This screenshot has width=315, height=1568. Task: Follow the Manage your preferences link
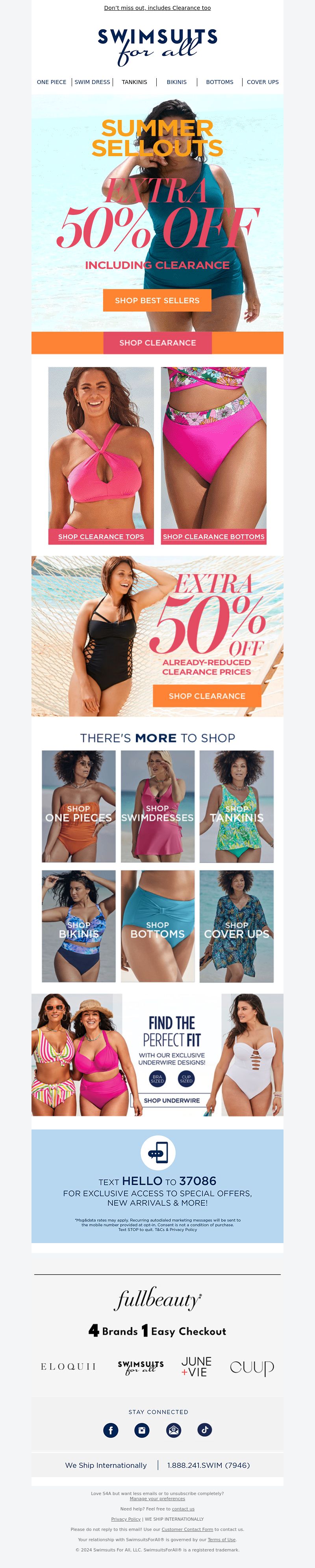(157, 1498)
